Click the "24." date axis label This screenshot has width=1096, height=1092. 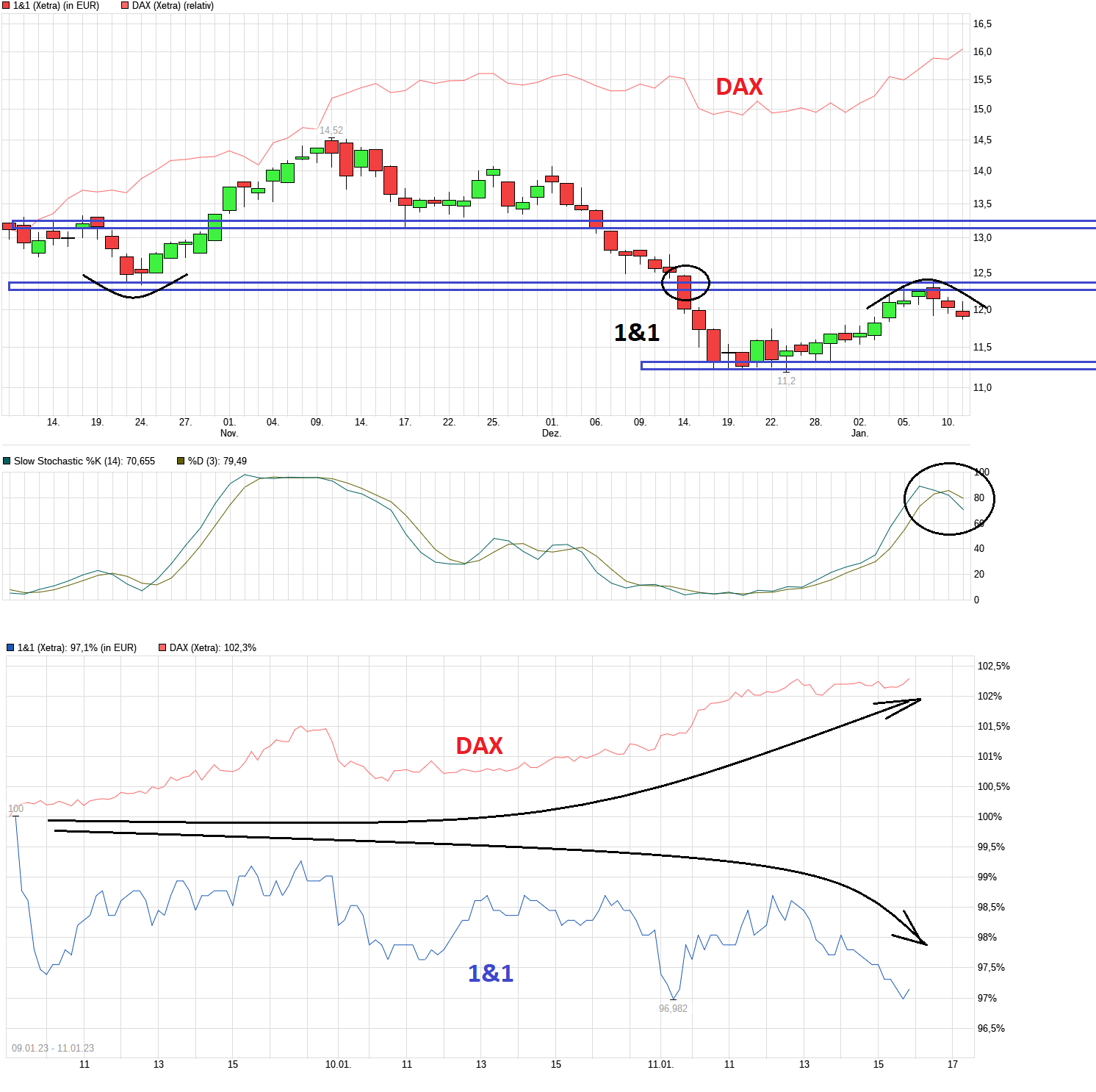(x=141, y=423)
